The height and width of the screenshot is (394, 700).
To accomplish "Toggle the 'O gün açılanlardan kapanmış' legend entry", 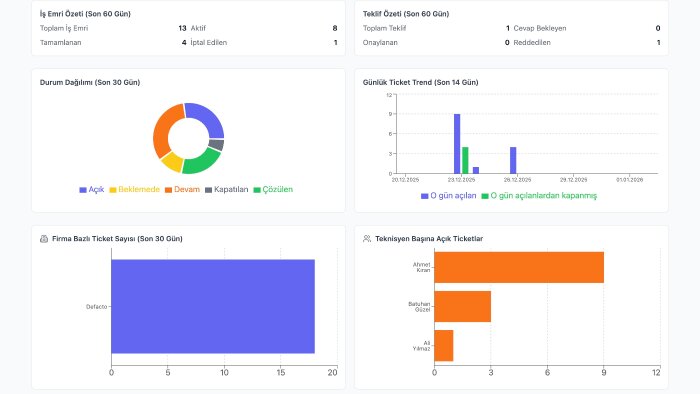I will click(539, 196).
